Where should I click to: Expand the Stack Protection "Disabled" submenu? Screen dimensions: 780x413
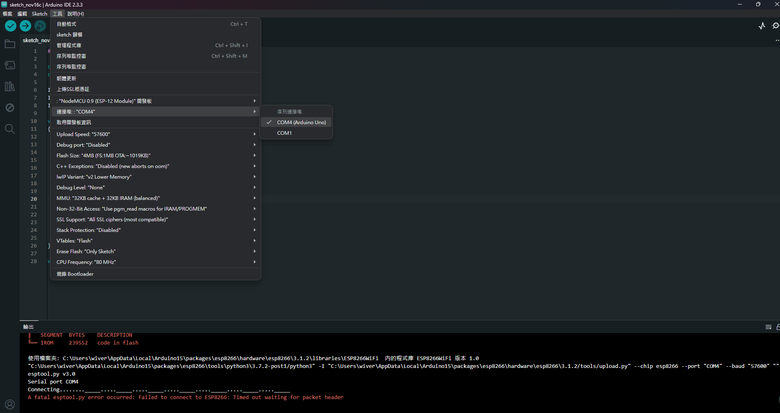(x=156, y=230)
